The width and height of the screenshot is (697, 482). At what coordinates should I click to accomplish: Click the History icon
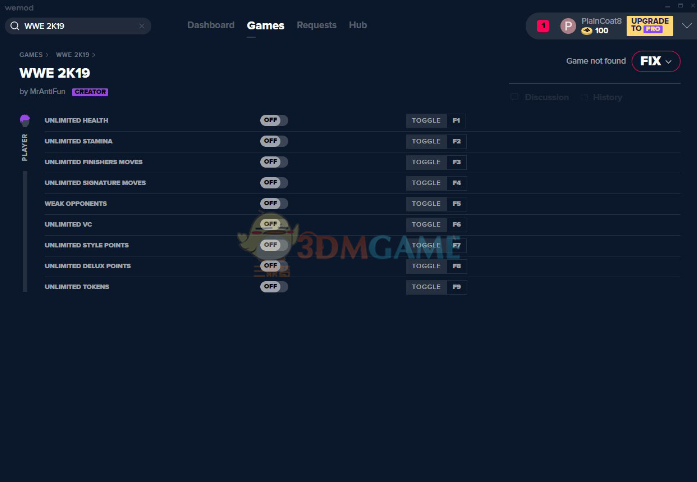click(584, 97)
